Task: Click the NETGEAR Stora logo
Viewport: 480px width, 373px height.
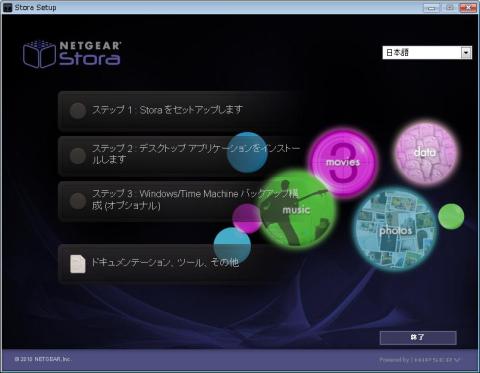Action: [x=72, y=54]
